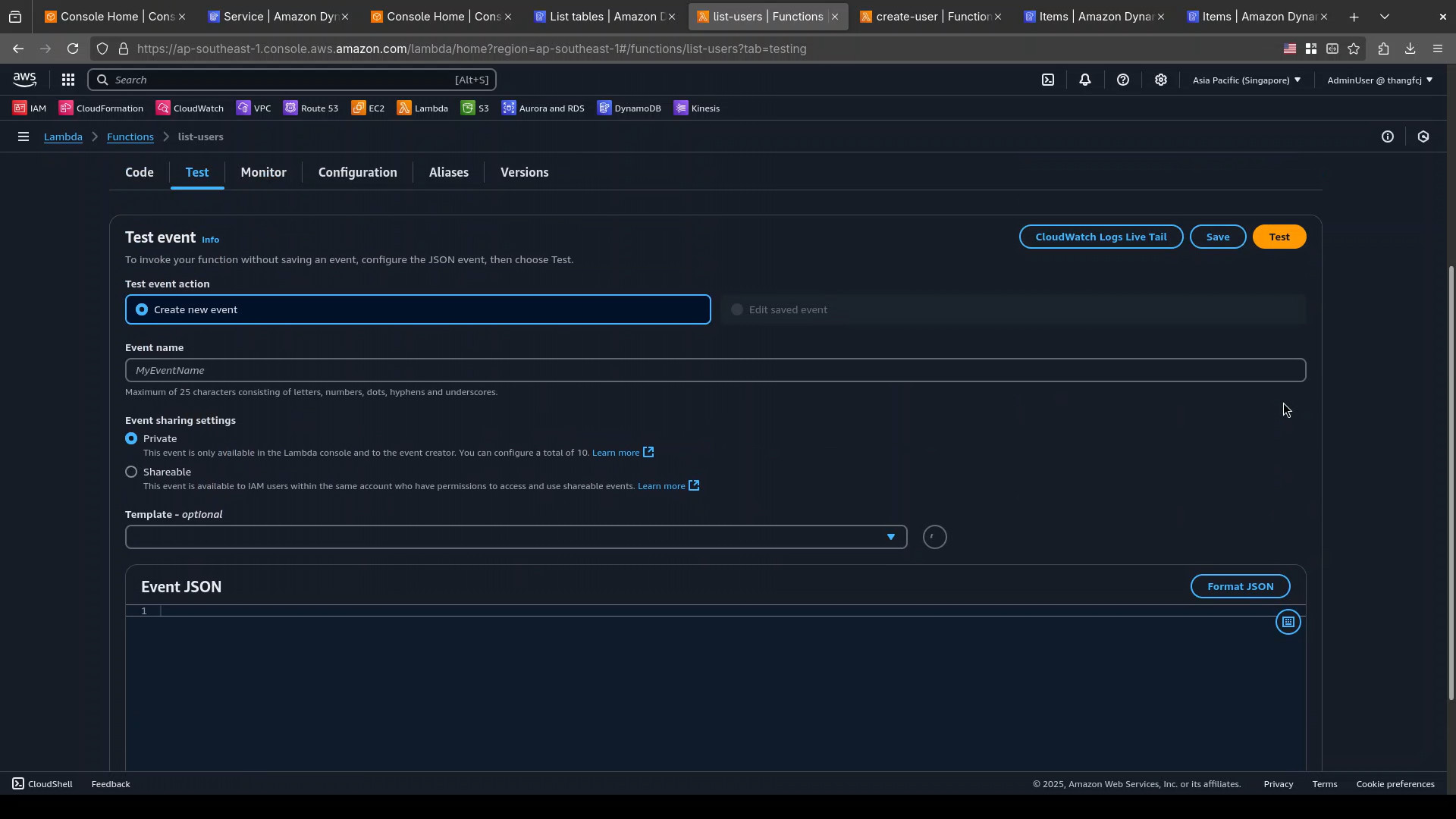Select Edit saved event option
Image resolution: width=1456 pixels, height=819 pixels.
click(1013, 309)
